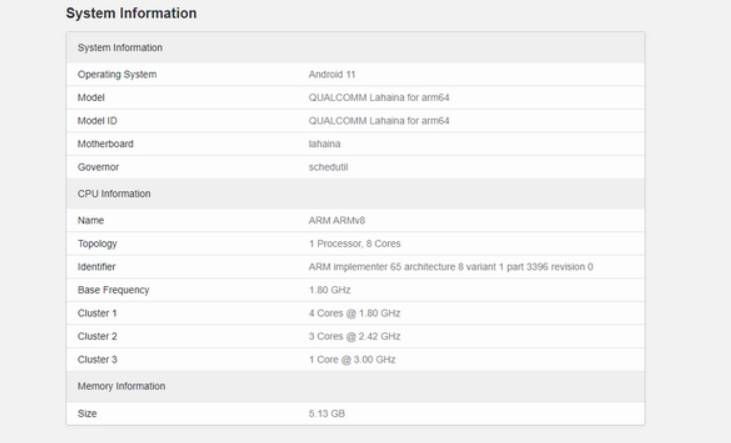The image size is (731, 443).
Task: Click the 'Cluster 1' row label
Action: pyautogui.click(x=97, y=313)
